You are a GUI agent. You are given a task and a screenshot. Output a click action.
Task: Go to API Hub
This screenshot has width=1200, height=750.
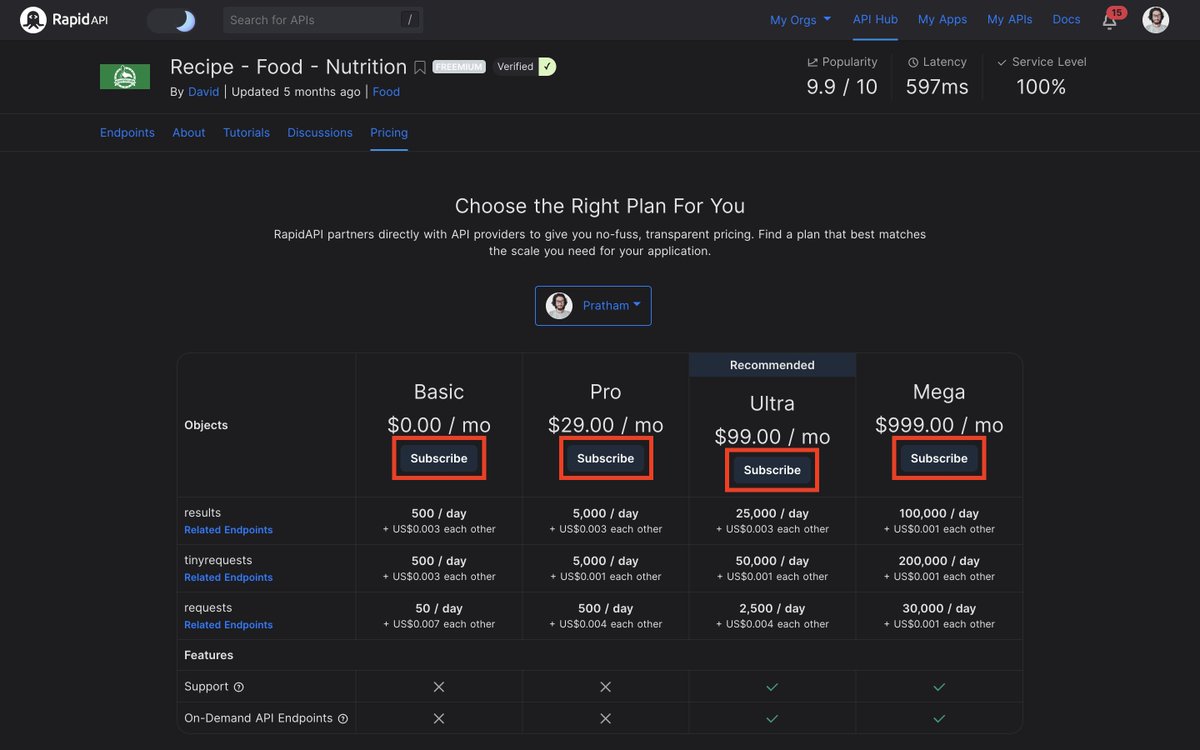875,19
